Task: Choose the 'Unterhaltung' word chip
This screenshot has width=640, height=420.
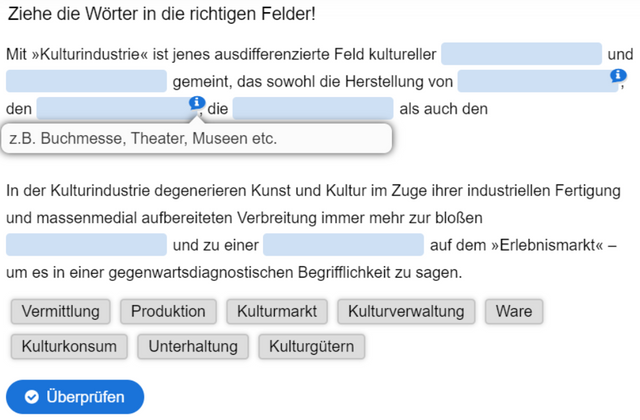Action: point(193,347)
